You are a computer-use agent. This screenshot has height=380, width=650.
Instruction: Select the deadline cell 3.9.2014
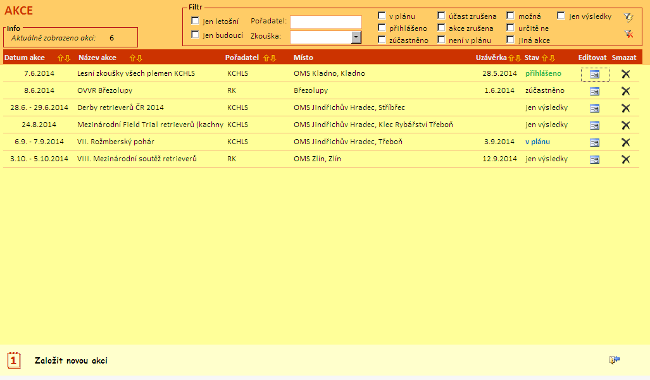coord(500,142)
